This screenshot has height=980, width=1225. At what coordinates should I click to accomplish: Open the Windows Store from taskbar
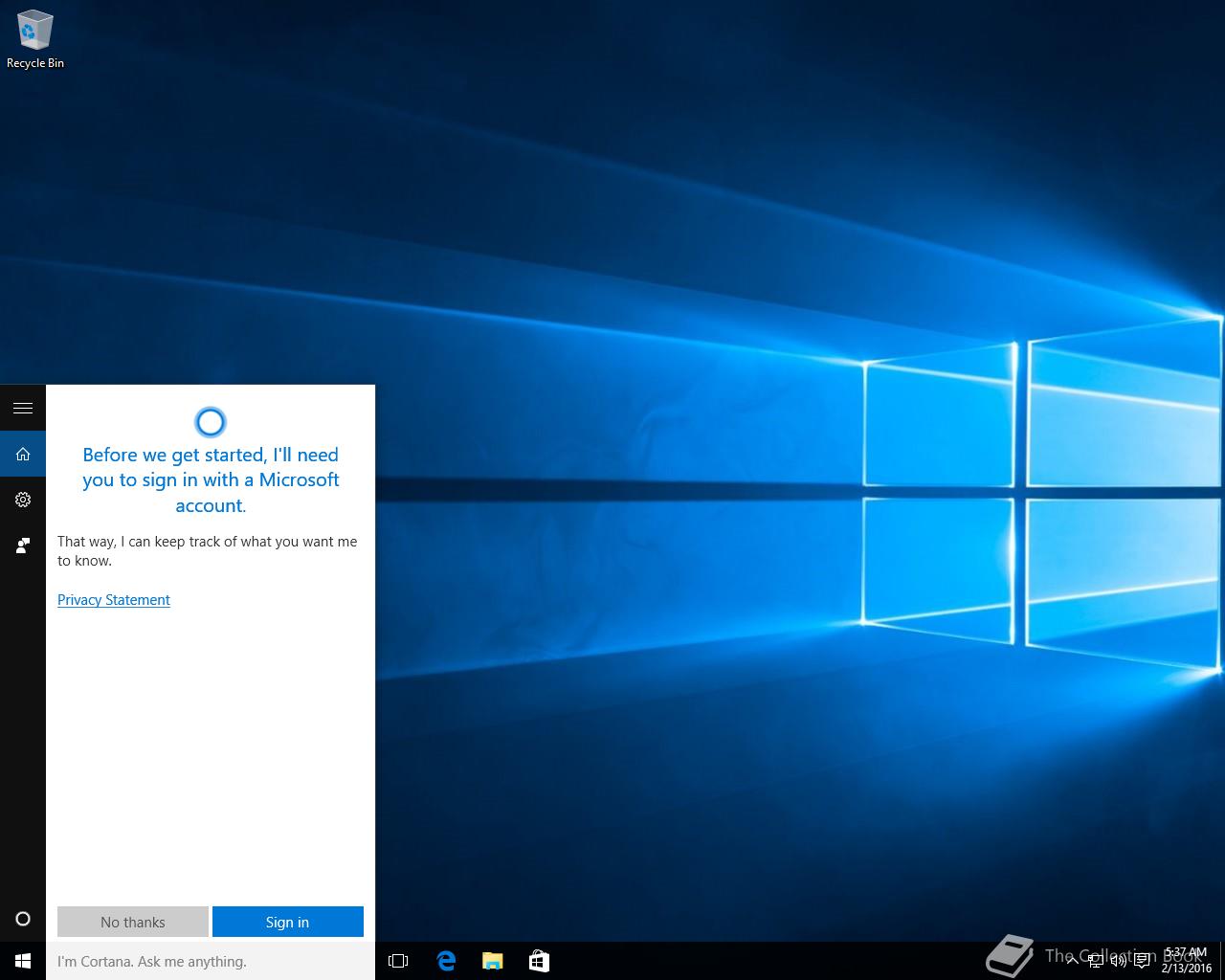click(539, 961)
